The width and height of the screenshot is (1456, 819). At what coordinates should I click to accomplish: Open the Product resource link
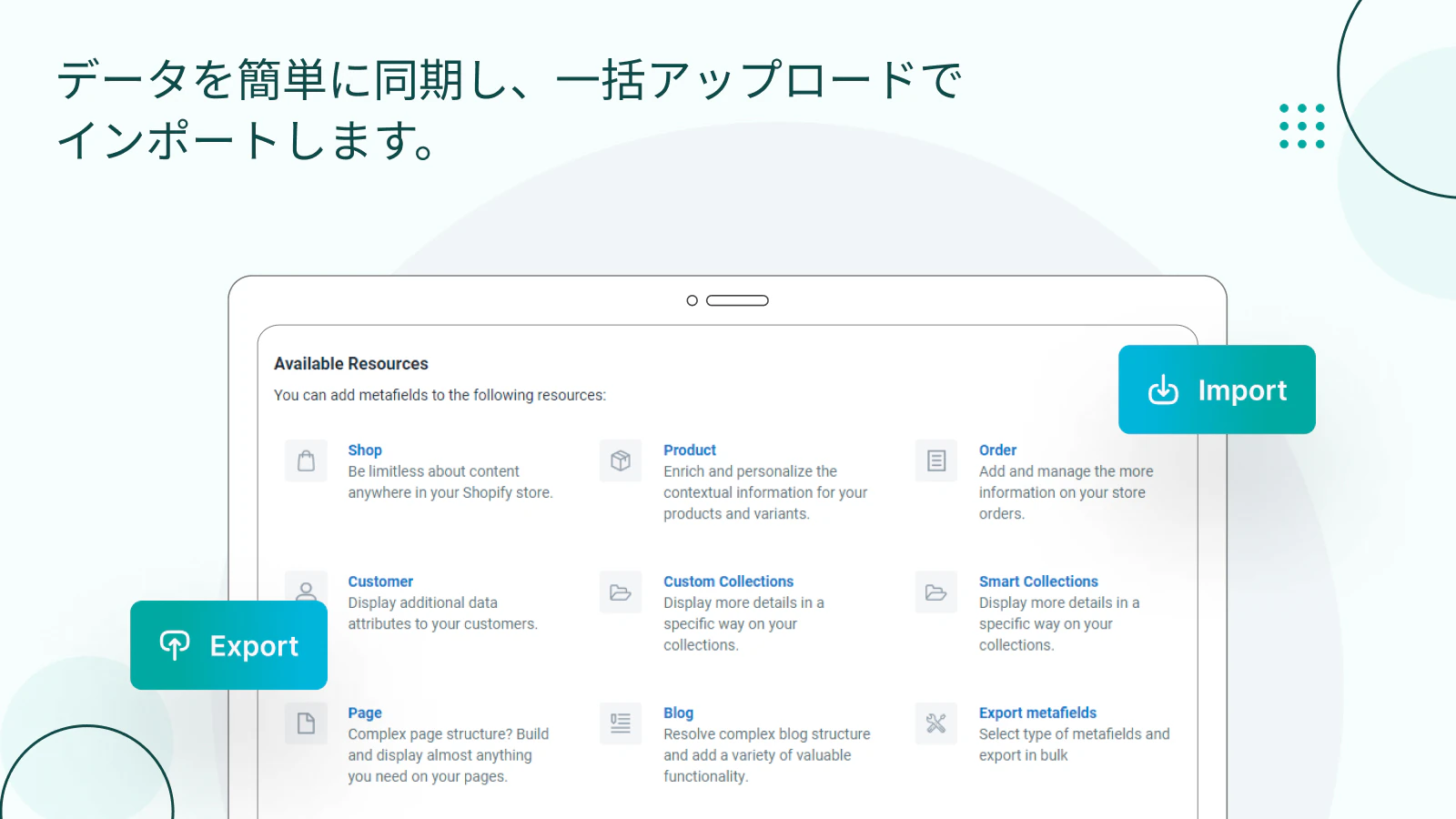[x=690, y=450]
